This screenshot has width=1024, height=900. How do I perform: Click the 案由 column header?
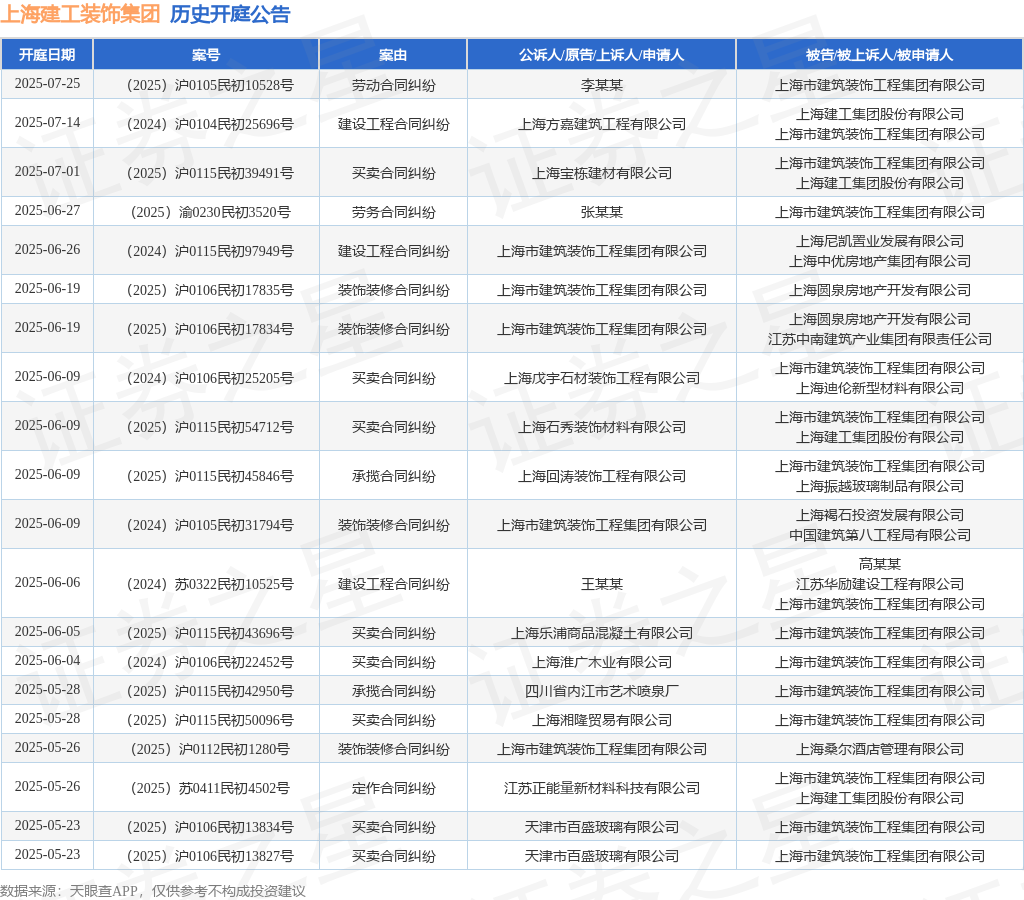click(x=393, y=55)
